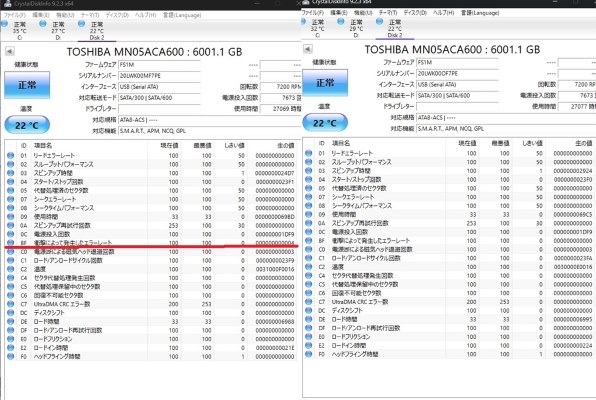Click raw value 000000002924 in right window
This screenshot has width=596, height=400.
click(572, 171)
